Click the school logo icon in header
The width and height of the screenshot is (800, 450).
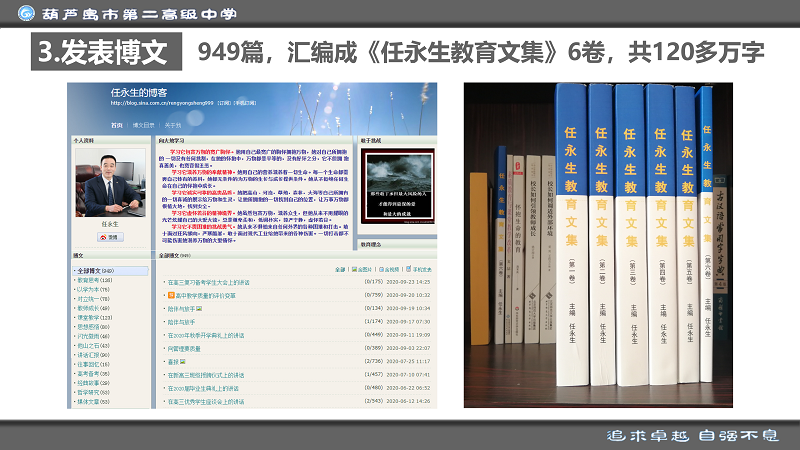pos(26,13)
